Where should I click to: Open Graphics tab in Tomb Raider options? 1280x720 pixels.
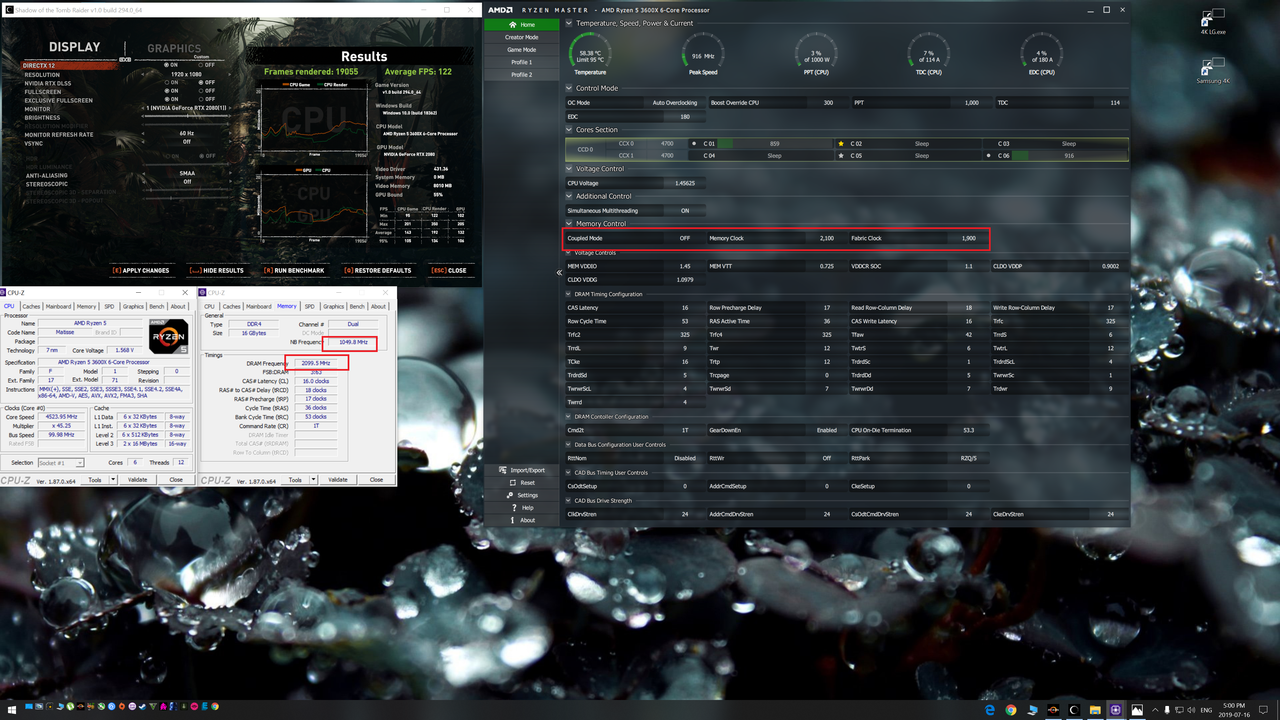coord(174,48)
